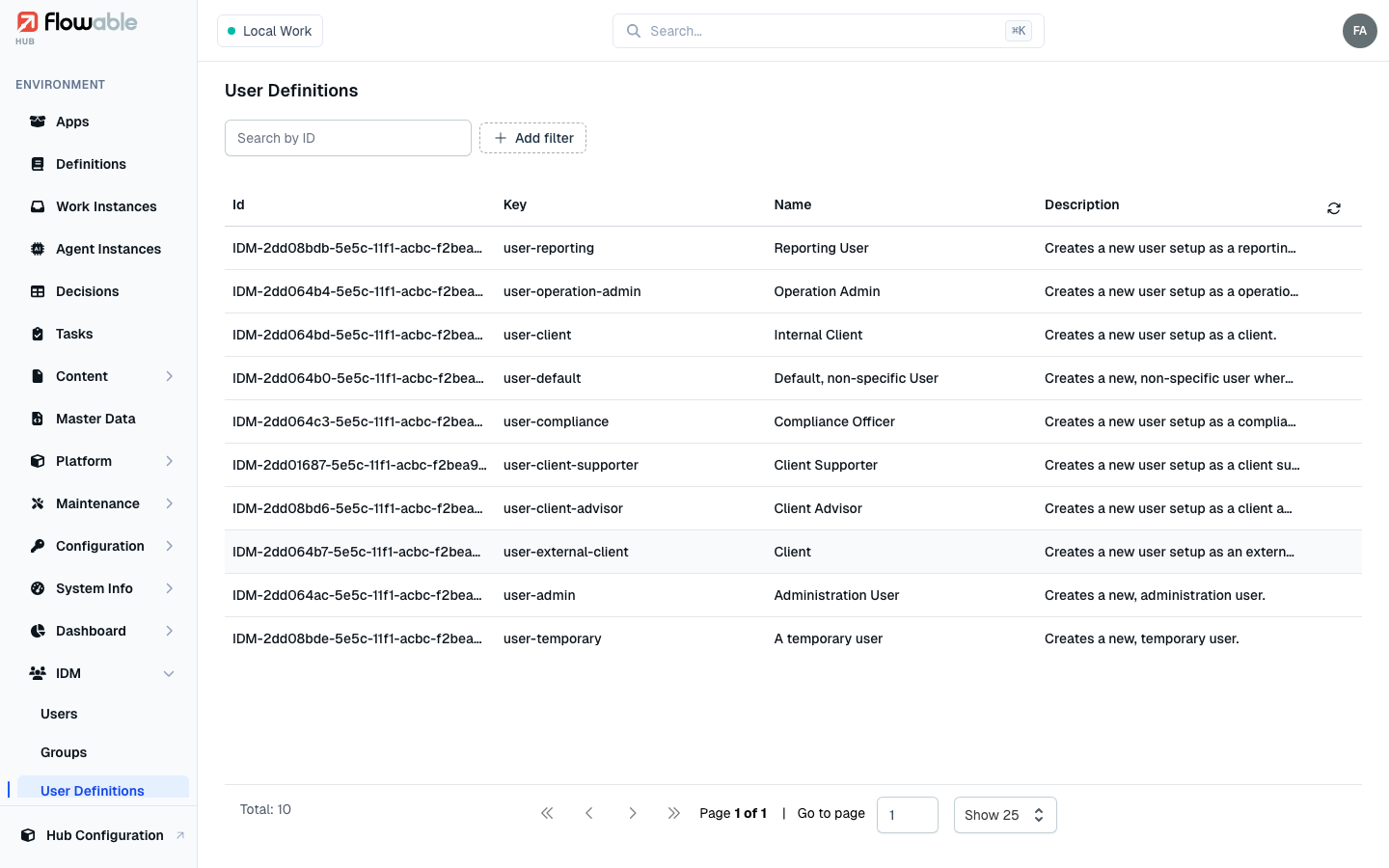Screen dimensions: 1389x868
Task: Open Apps via its sidebar icon
Action: click(38, 122)
